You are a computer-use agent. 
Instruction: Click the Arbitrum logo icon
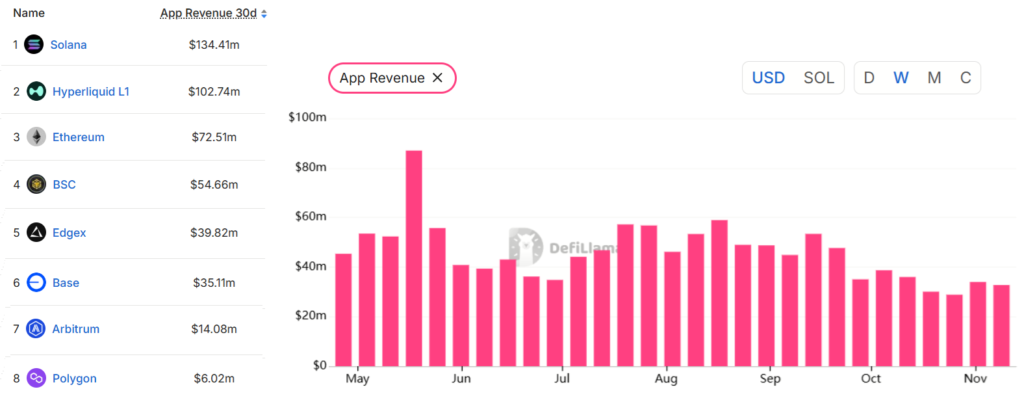(36, 329)
